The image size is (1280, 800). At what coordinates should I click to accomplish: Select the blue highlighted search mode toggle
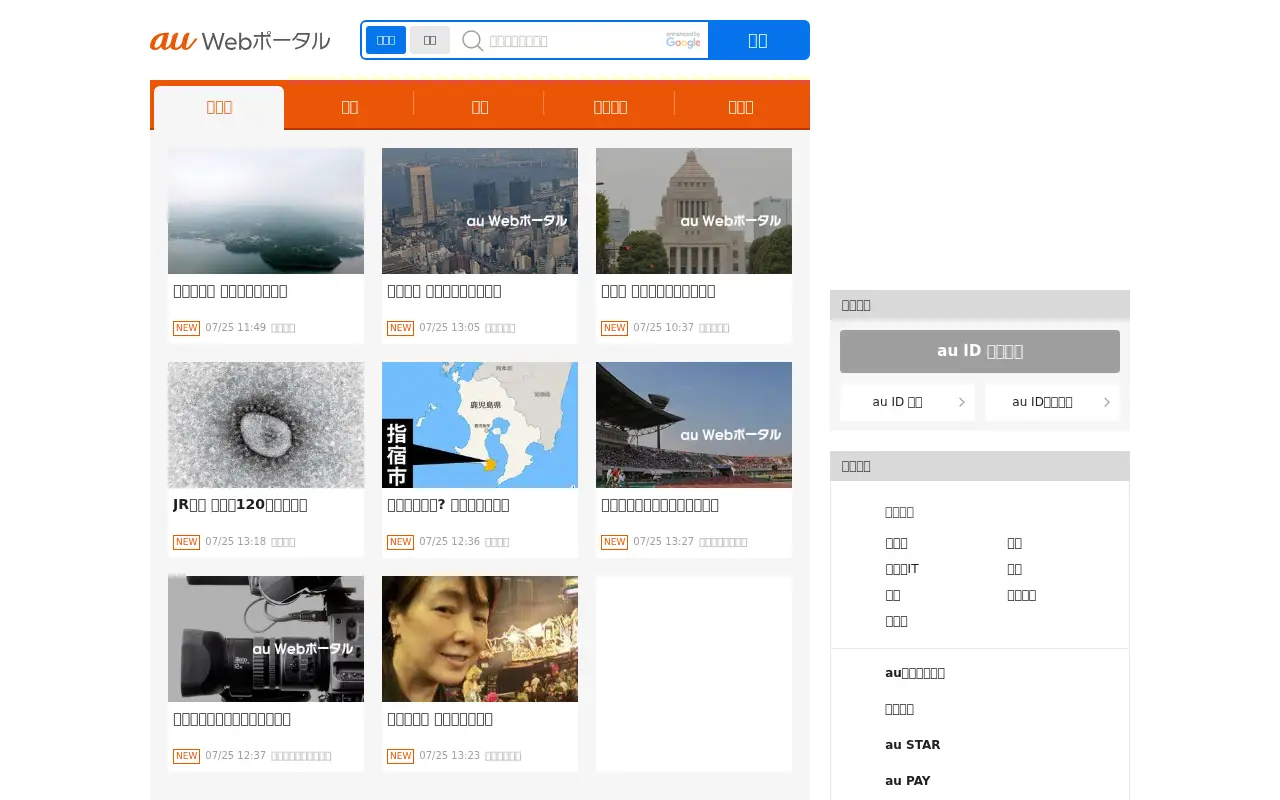click(x=386, y=40)
